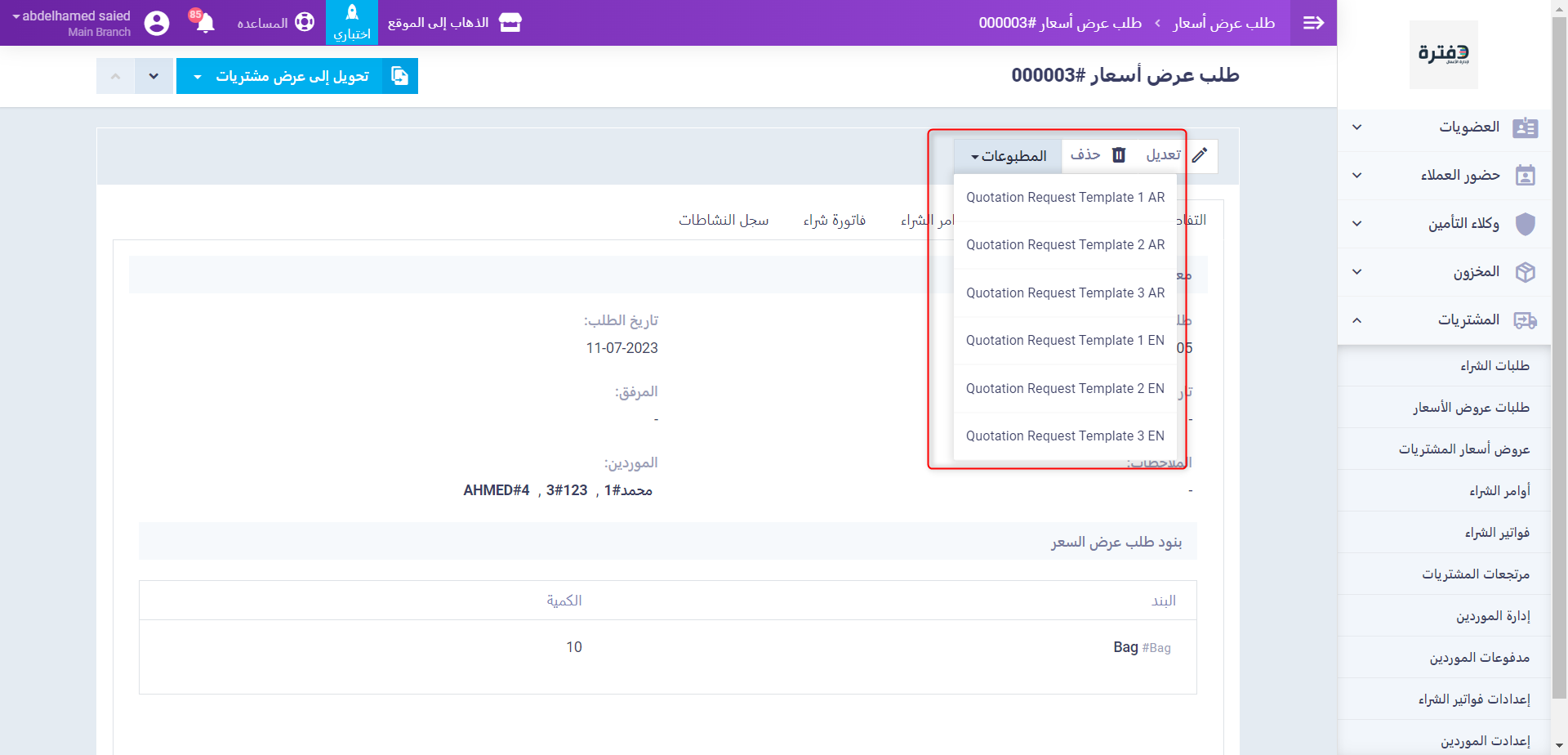Image resolution: width=1568 pixels, height=755 pixels.
Task: Open the store icon for site link
Action: (x=510, y=23)
